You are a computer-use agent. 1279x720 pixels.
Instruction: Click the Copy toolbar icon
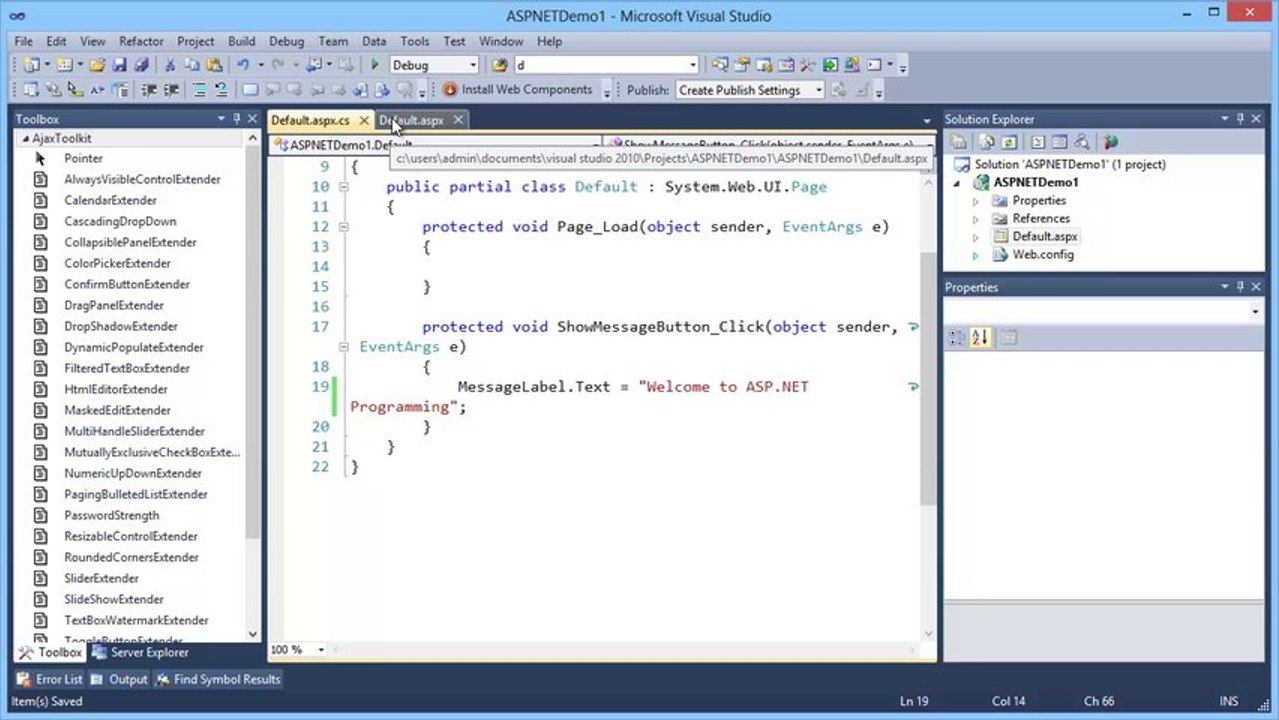pos(192,65)
